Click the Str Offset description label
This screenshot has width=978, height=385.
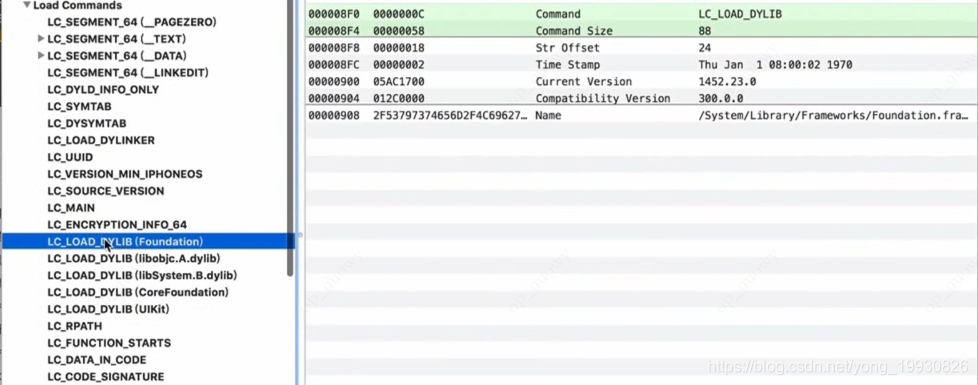568,47
